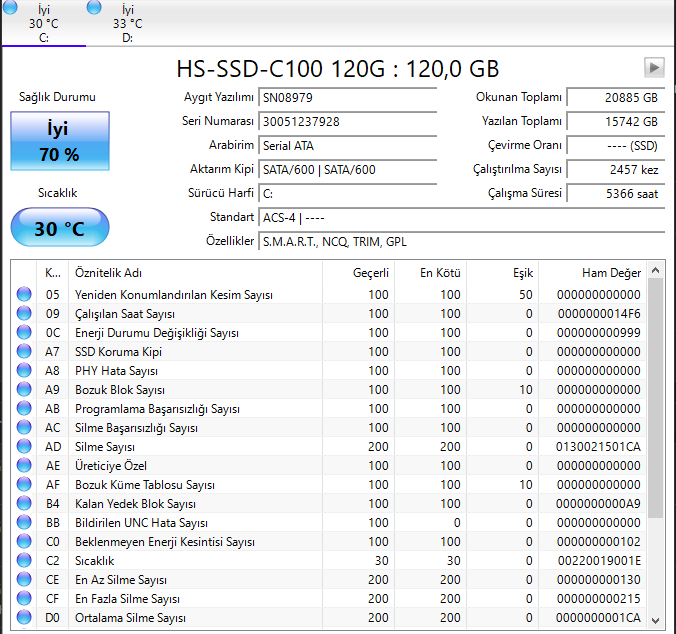Click status orb for Bildirilen UNC Hata Sayısı

[24, 523]
